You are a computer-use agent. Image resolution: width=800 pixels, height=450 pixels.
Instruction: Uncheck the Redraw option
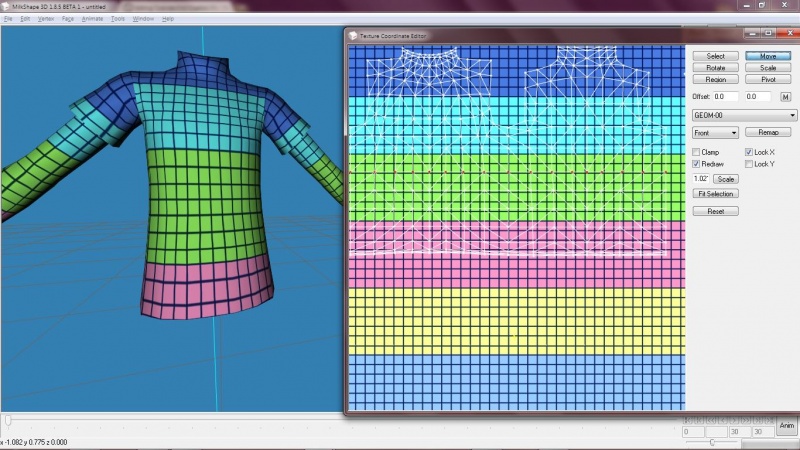[x=697, y=163]
